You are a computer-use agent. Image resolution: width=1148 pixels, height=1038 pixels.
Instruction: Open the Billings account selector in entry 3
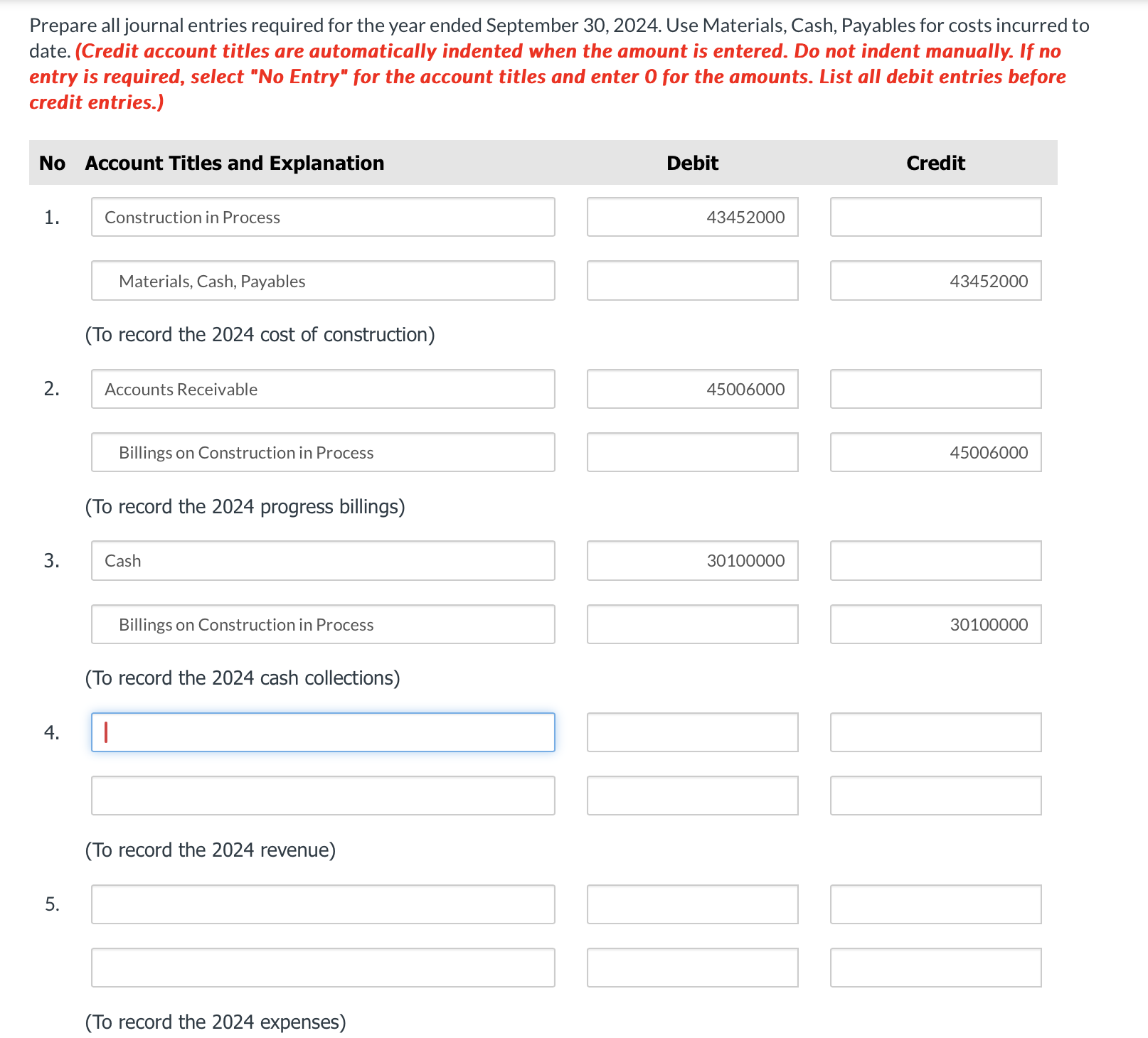(x=322, y=624)
